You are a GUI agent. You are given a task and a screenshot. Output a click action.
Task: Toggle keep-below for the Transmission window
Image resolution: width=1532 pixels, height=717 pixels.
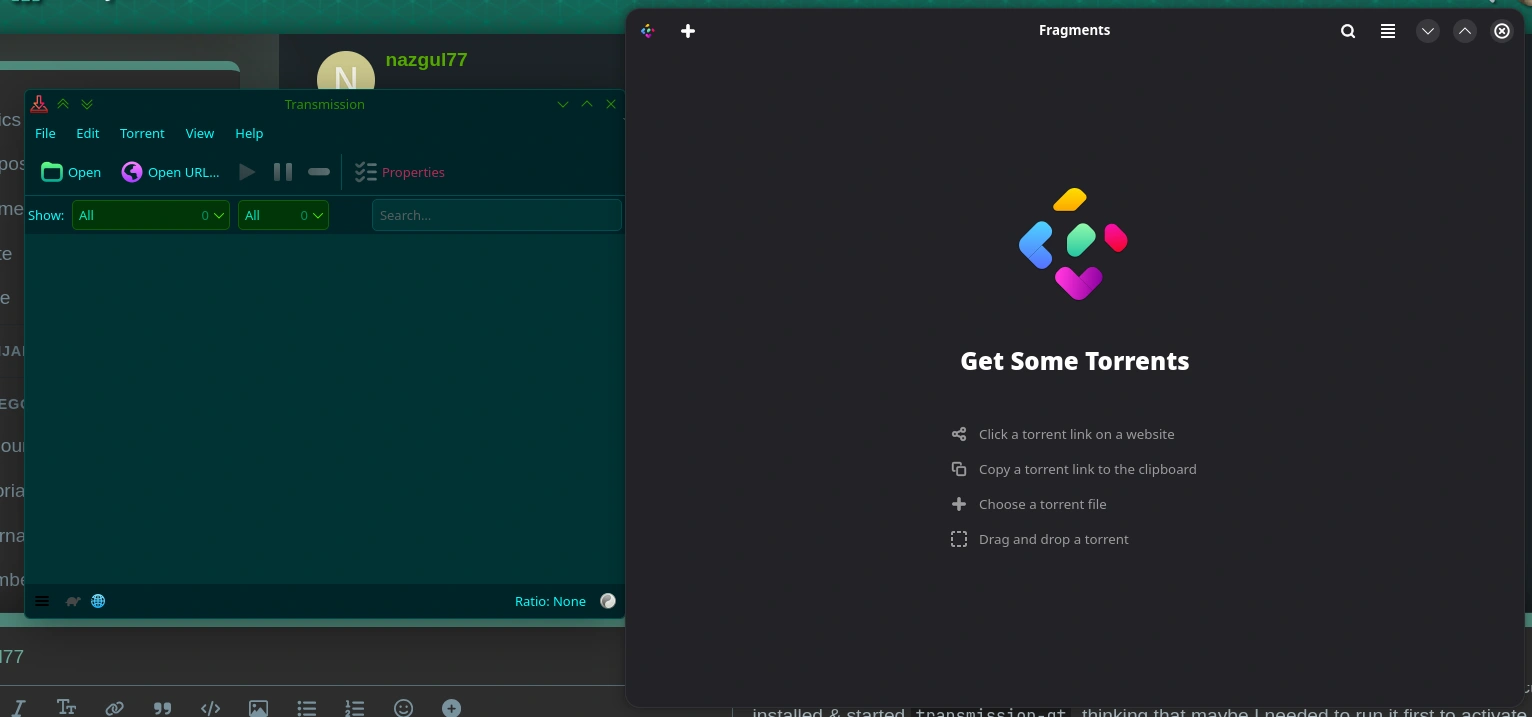click(x=87, y=104)
